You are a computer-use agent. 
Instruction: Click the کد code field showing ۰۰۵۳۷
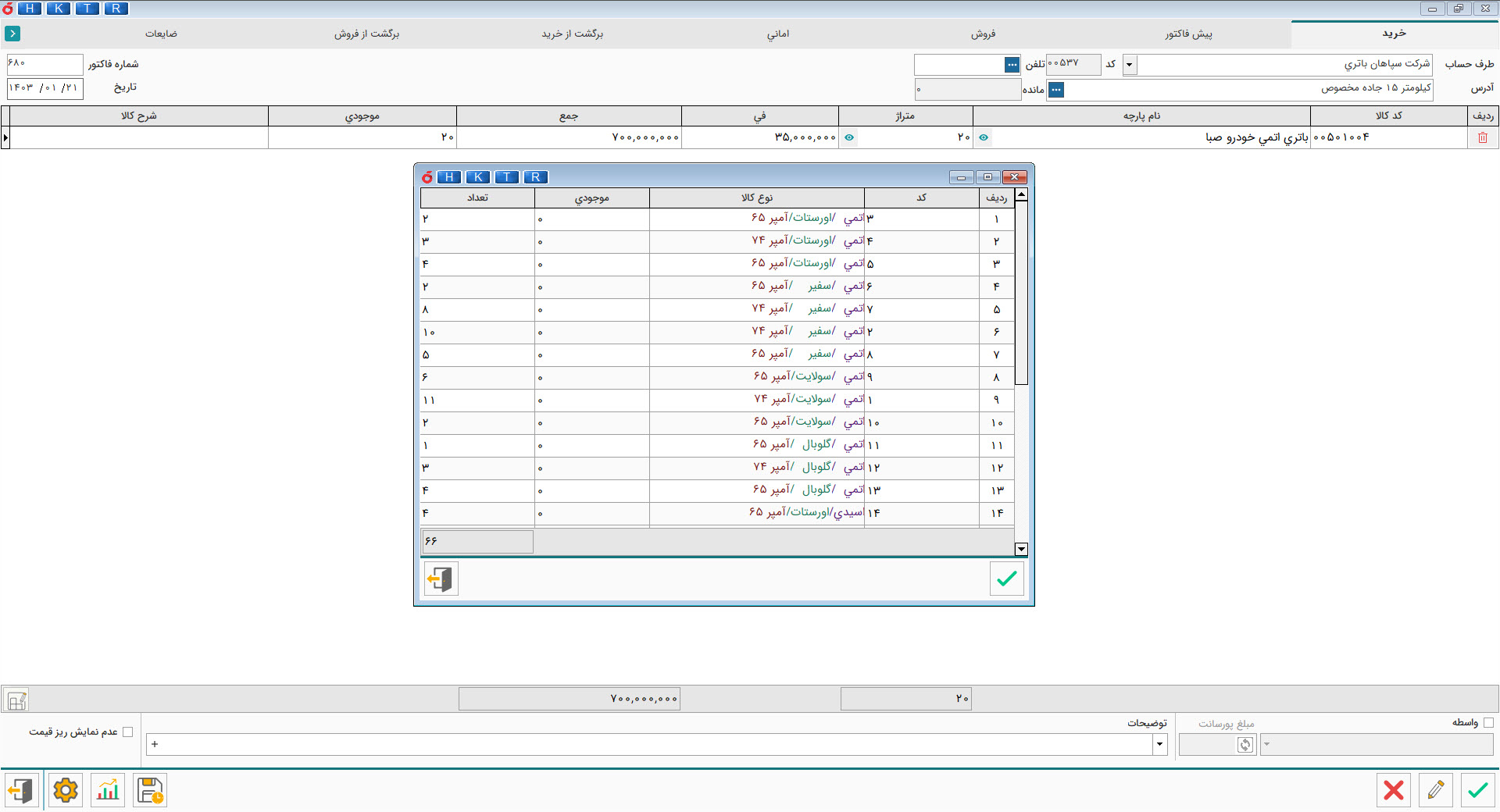(x=1073, y=64)
